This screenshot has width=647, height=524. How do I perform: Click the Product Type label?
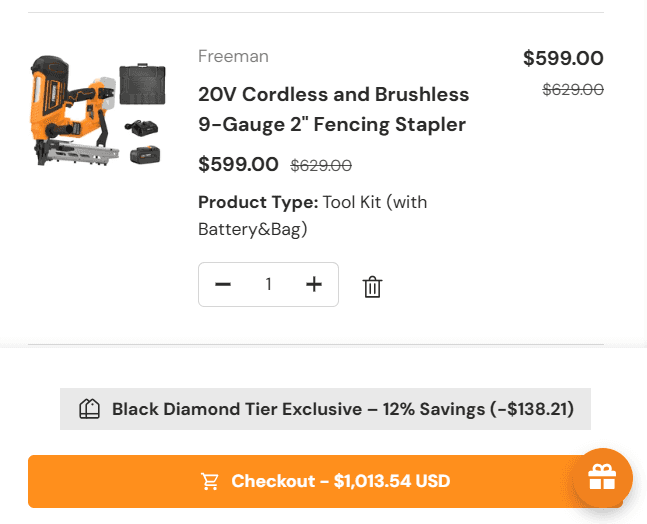point(257,202)
